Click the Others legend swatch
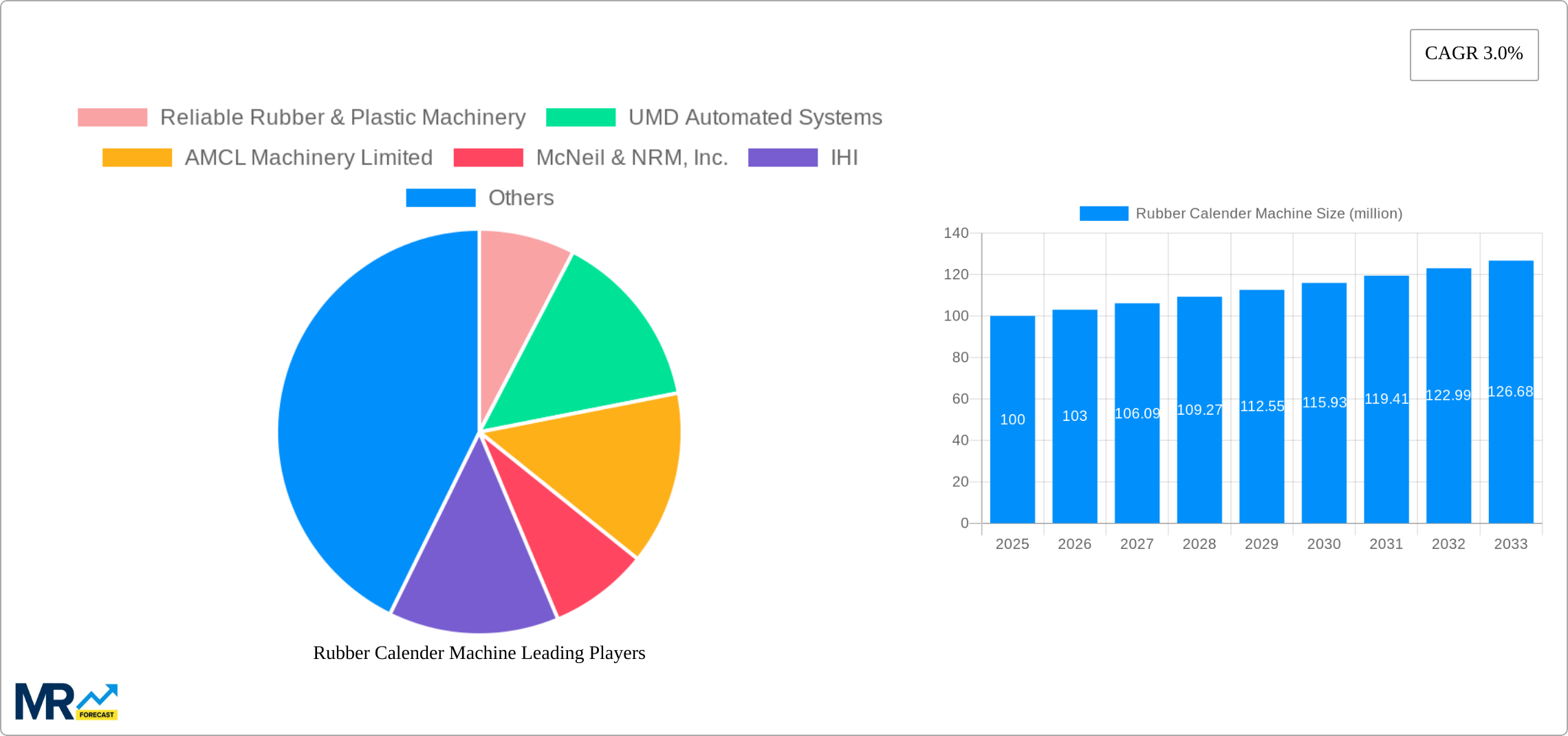 [441, 198]
